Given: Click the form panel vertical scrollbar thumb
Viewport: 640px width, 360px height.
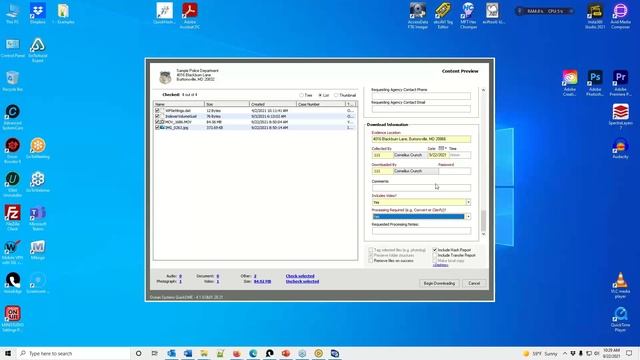Looking at the screenshot, I should [484, 220].
